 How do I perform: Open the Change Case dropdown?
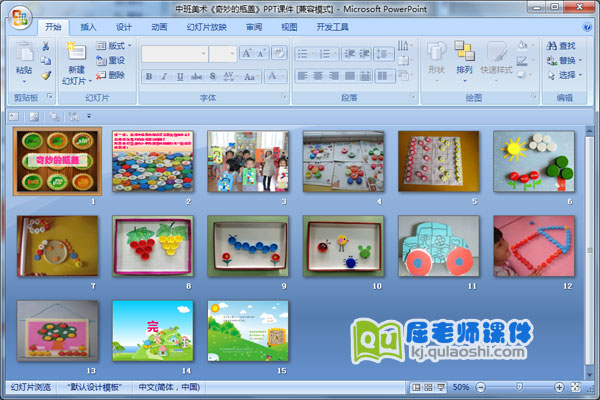251,76
